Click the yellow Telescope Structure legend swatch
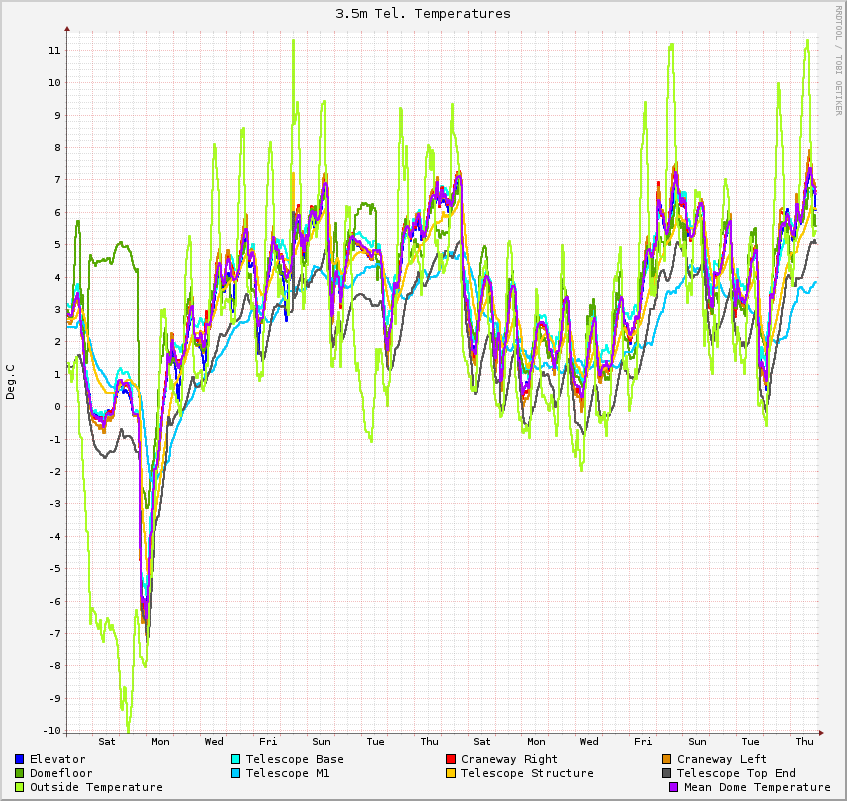The width and height of the screenshot is (847, 801). [x=451, y=773]
